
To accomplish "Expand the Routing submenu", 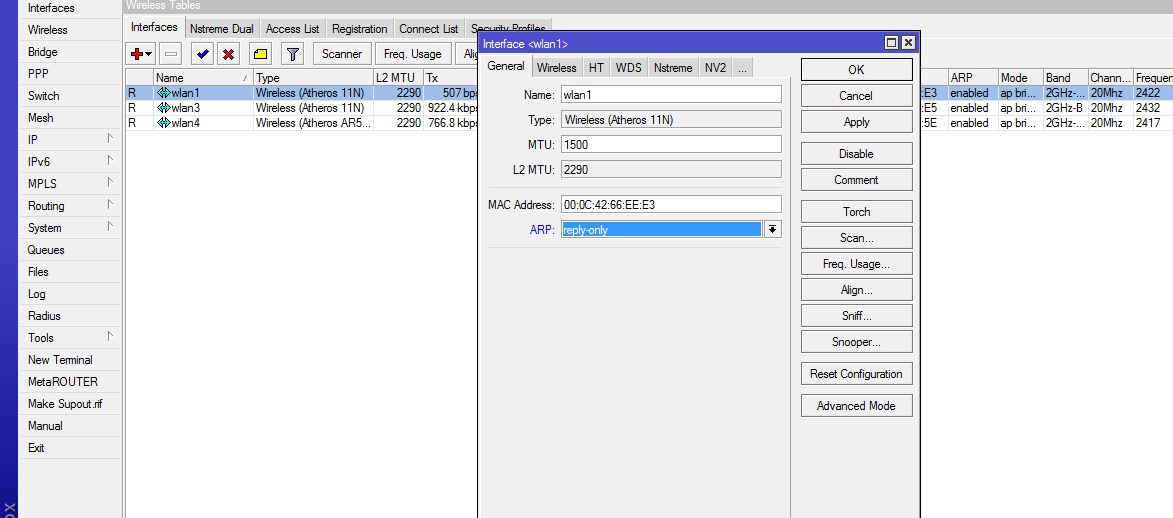I will click(x=110, y=204).
